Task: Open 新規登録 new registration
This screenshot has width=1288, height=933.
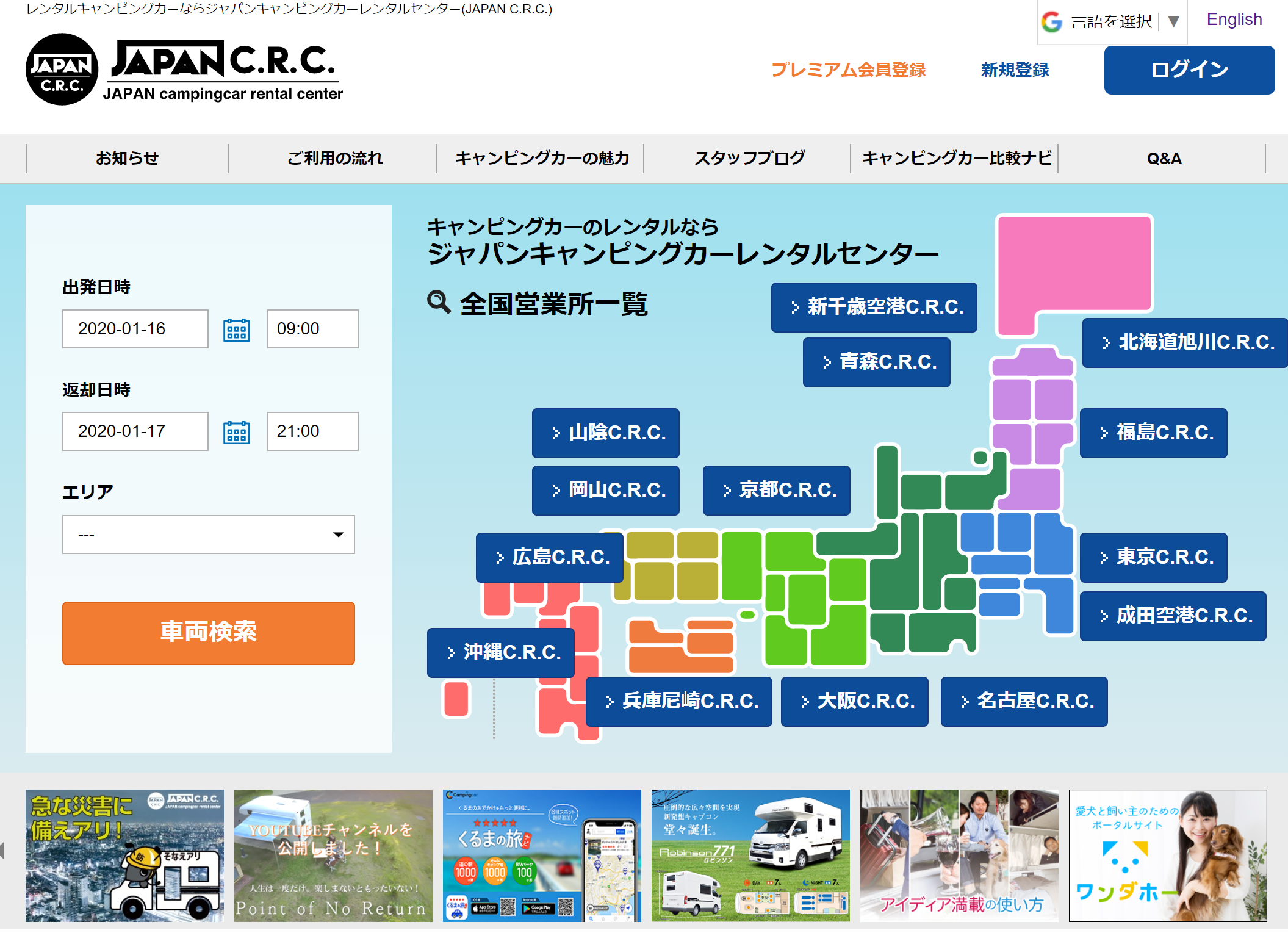Action: [1014, 70]
